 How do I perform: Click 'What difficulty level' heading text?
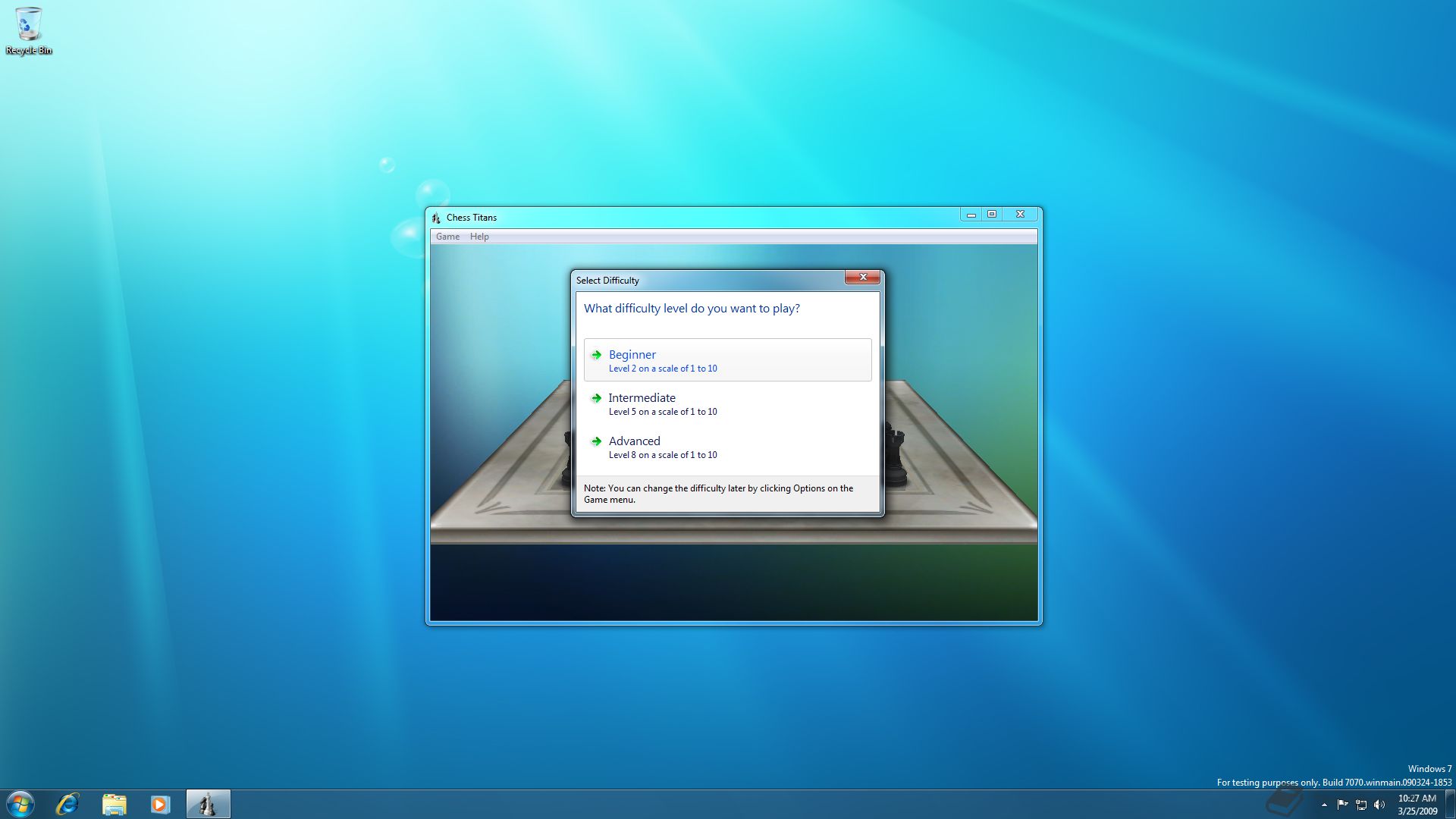click(692, 309)
